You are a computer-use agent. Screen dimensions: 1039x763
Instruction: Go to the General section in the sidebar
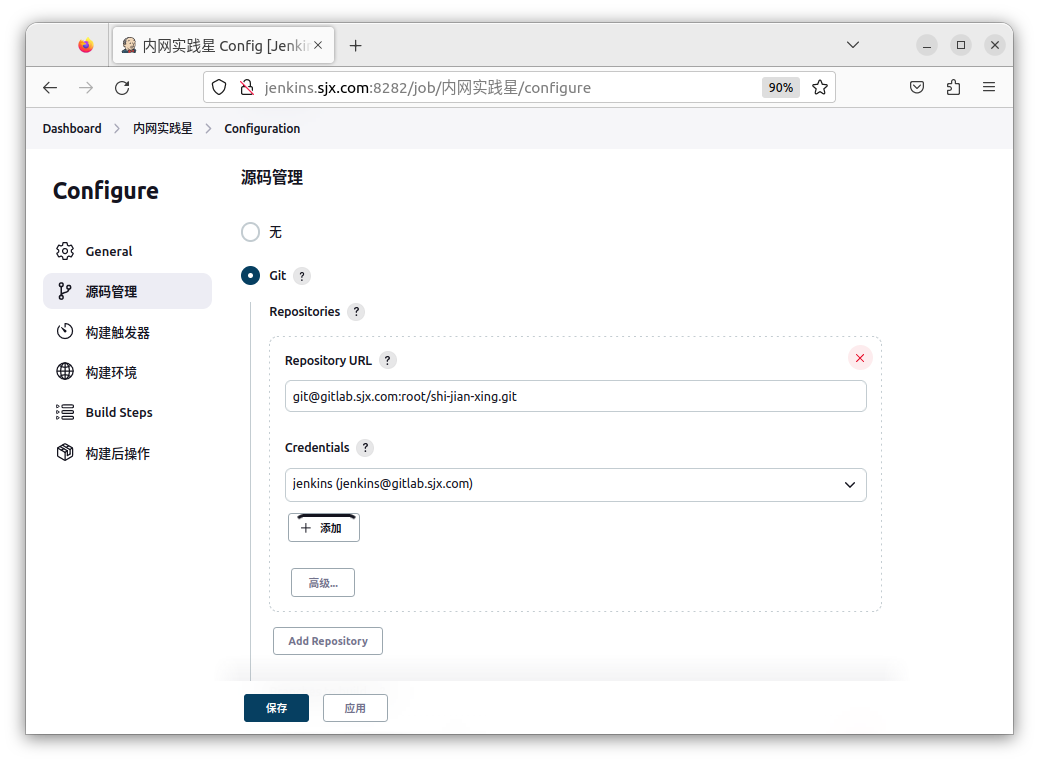[109, 251]
